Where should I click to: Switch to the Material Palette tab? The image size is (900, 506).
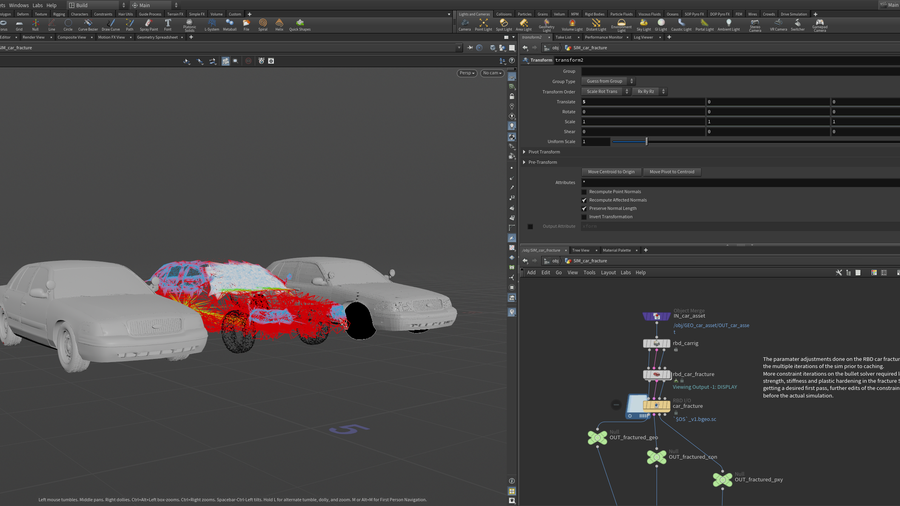pos(617,250)
